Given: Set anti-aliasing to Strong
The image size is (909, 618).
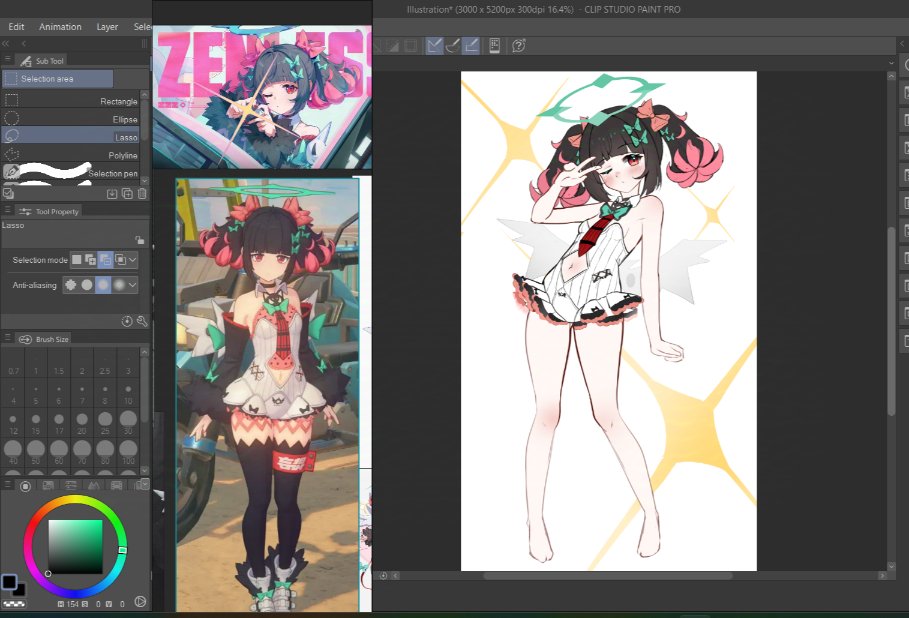Looking at the screenshot, I should click(119, 285).
